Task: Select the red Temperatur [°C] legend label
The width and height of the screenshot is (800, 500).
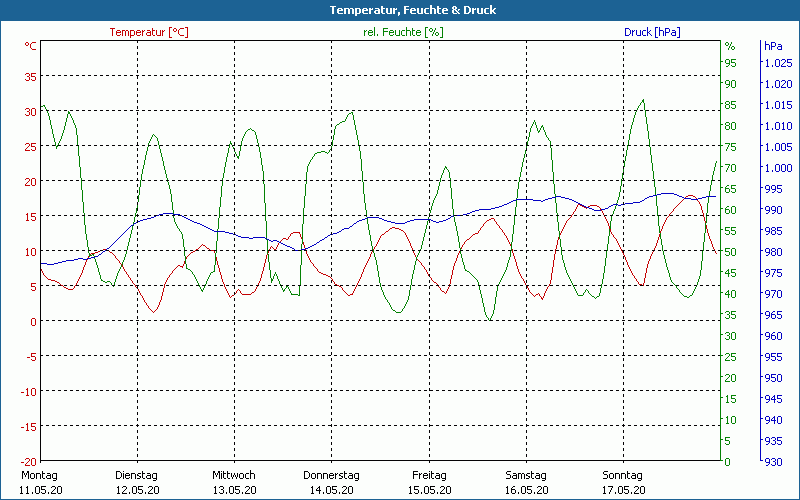Action: [149, 32]
